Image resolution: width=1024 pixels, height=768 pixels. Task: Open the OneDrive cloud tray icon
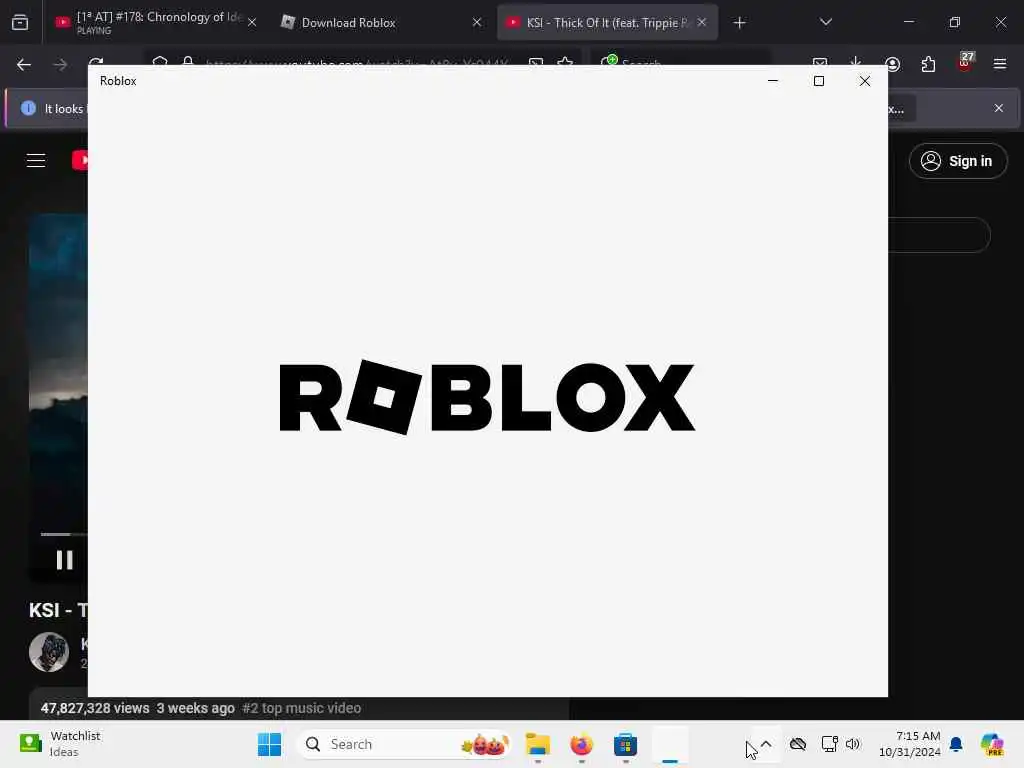click(797, 744)
